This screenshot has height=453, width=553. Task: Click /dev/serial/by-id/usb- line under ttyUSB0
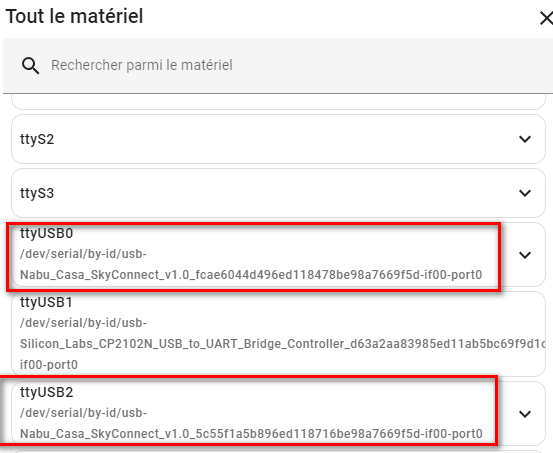83,254
